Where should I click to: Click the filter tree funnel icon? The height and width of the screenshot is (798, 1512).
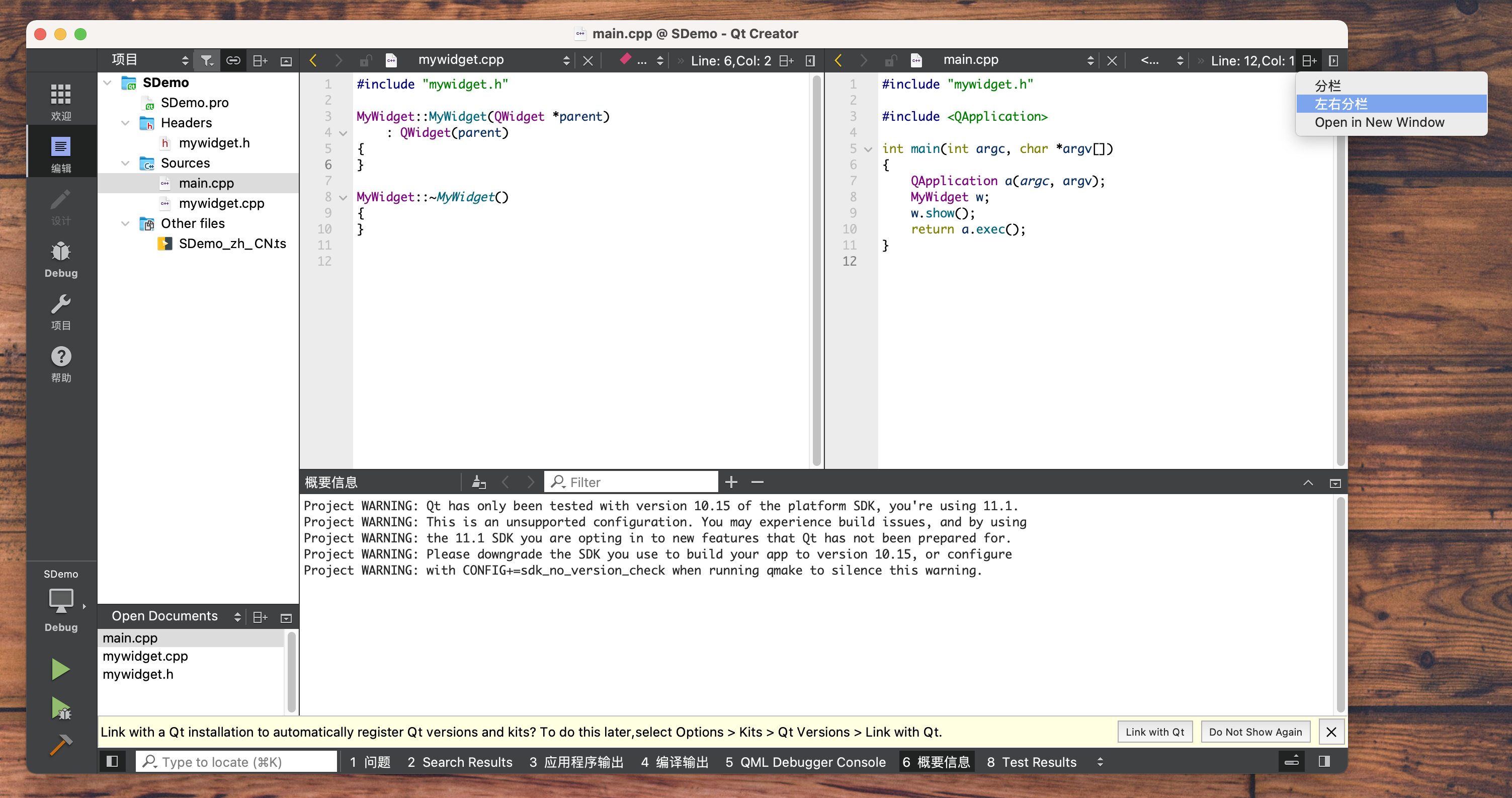[207, 60]
